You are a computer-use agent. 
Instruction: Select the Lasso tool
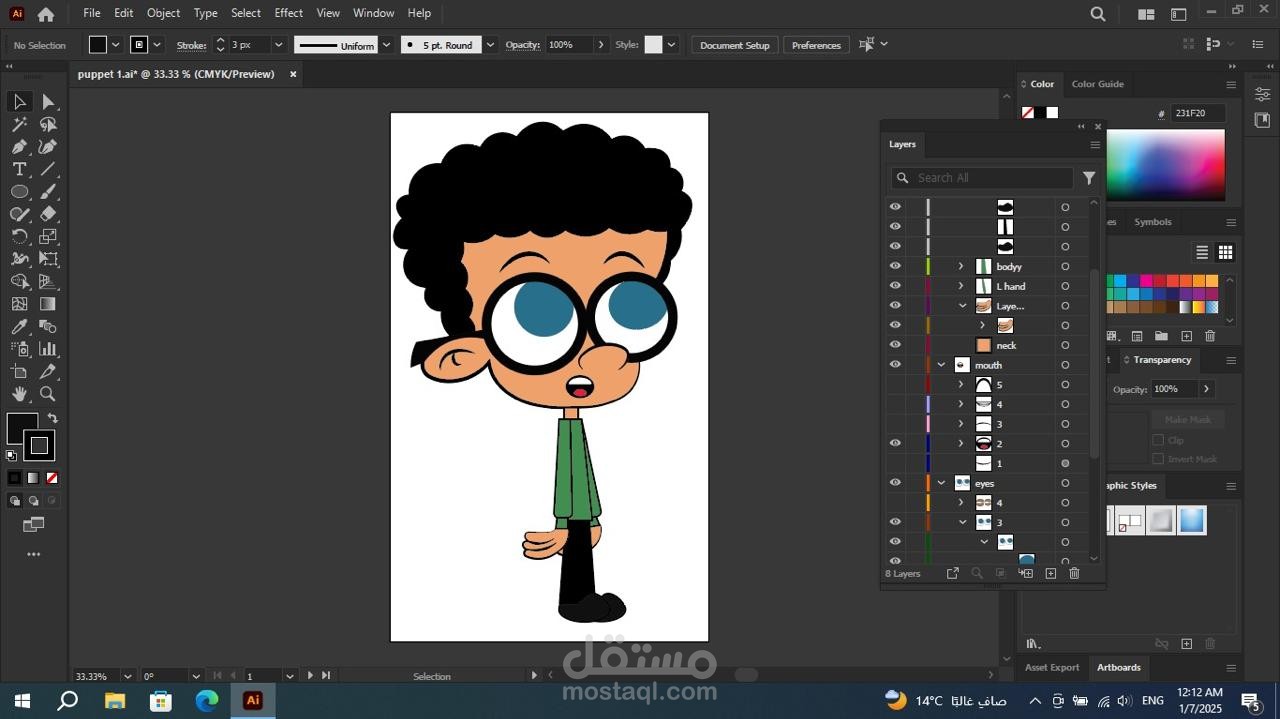coord(48,124)
